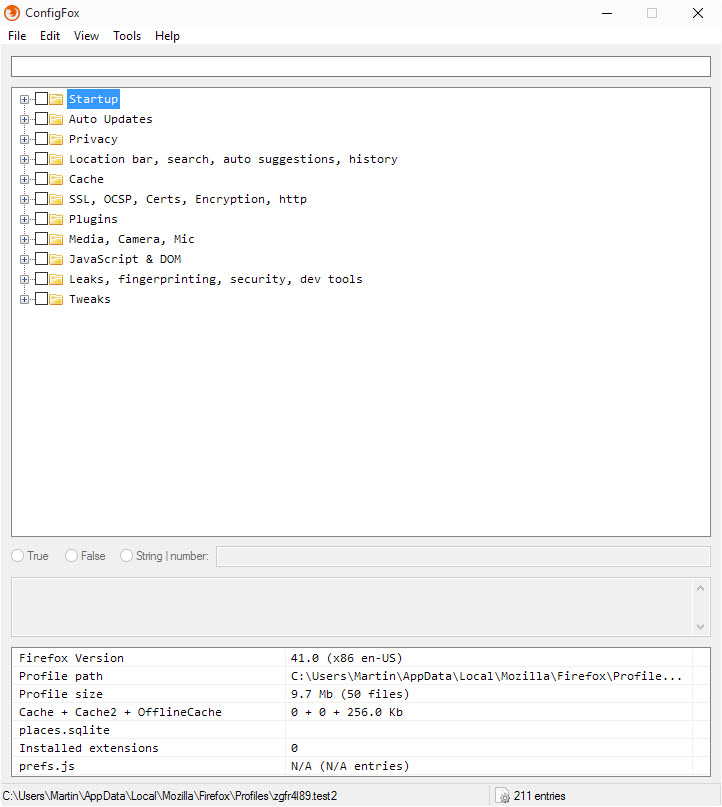722x807 pixels.
Task: Click the '211 entries' status text
Action: (x=539, y=796)
